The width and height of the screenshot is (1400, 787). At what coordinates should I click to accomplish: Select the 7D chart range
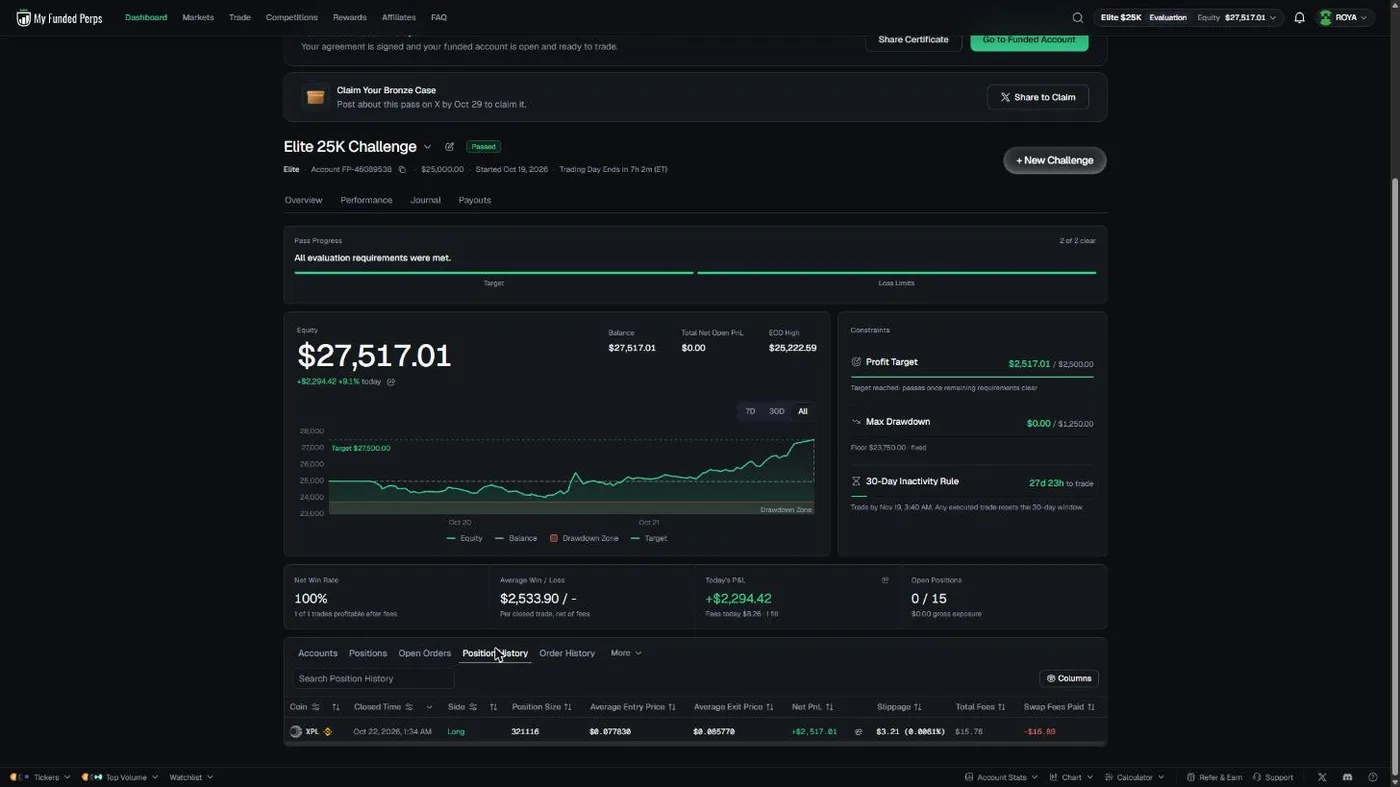[750, 412]
